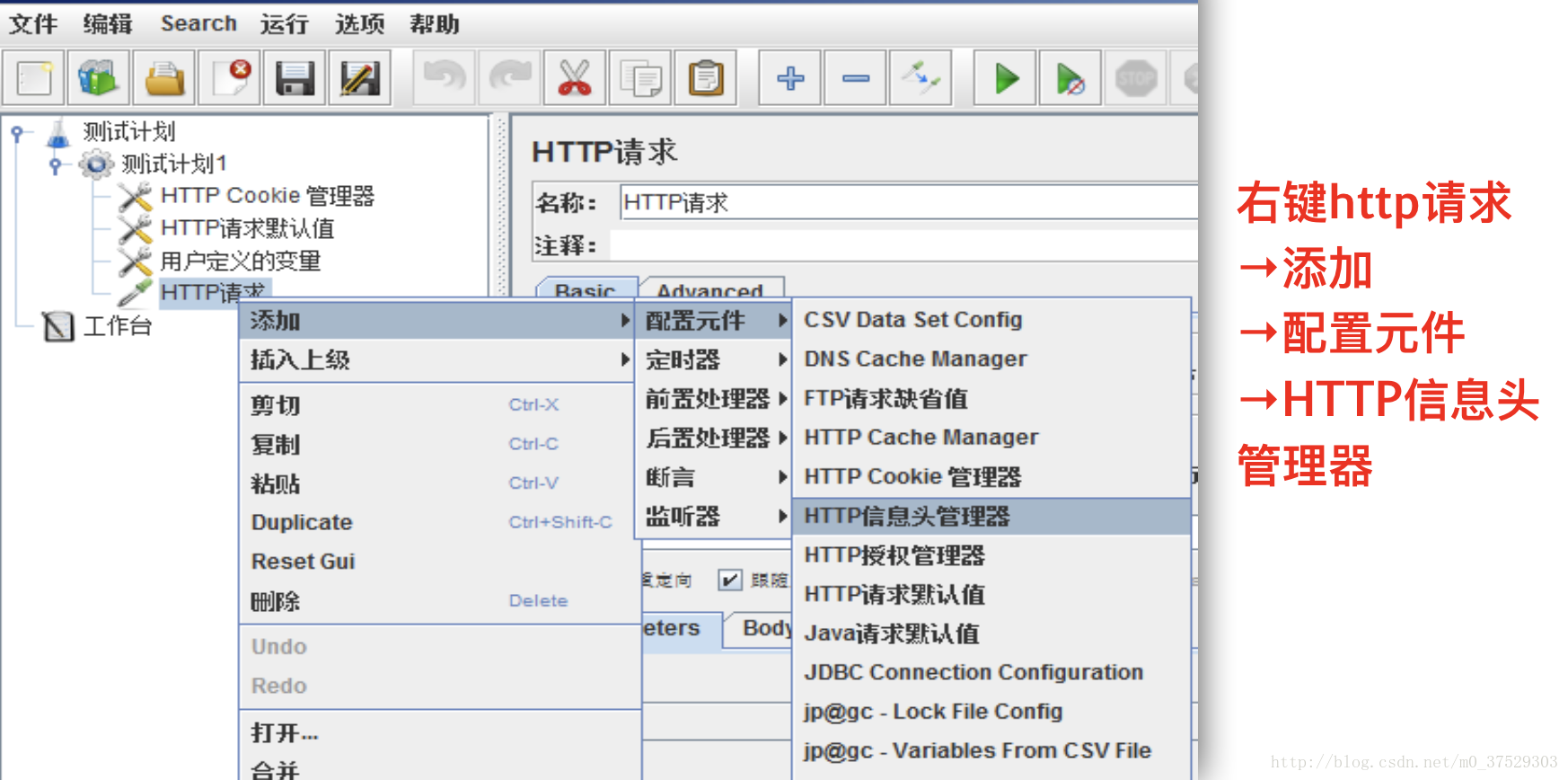Toggle the 跟随重定向 checkbox

[x=729, y=580]
